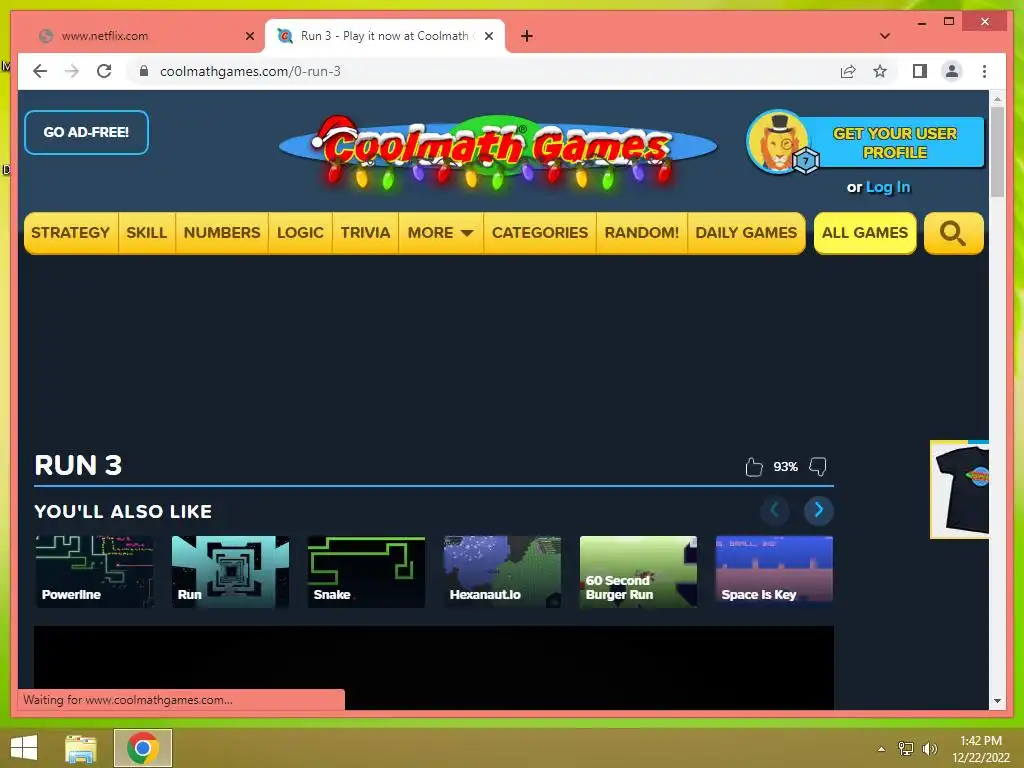Click the next arrow in You'll Also Like

pos(818,510)
